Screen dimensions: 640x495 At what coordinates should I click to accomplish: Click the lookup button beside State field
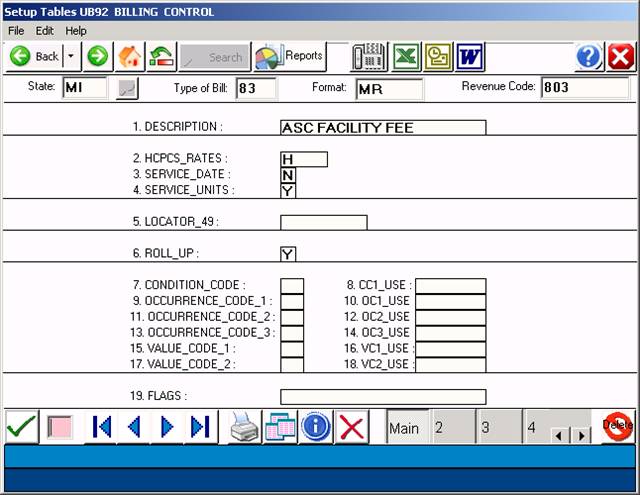[x=128, y=88]
